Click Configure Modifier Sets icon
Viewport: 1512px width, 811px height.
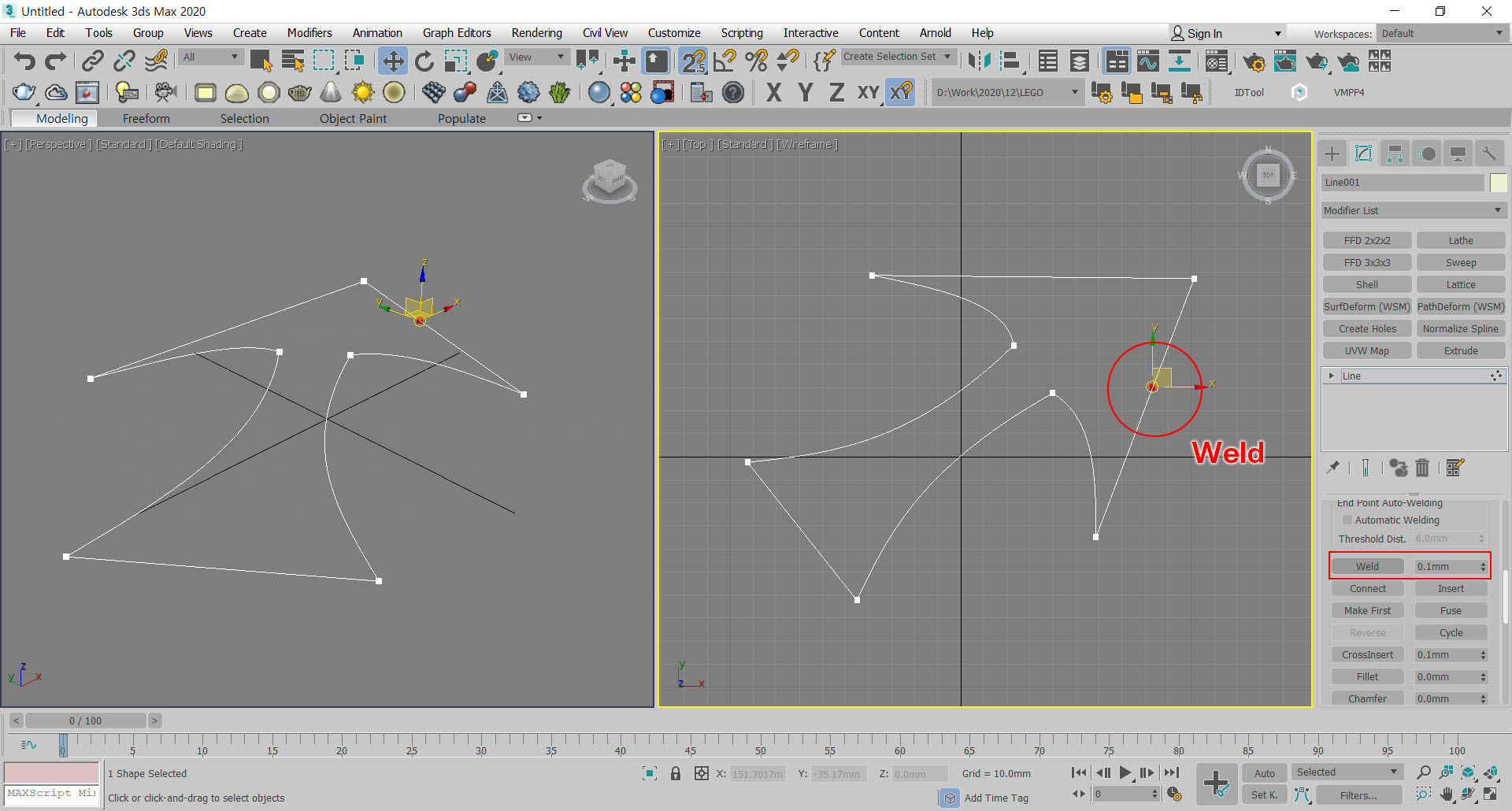tap(1455, 468)
